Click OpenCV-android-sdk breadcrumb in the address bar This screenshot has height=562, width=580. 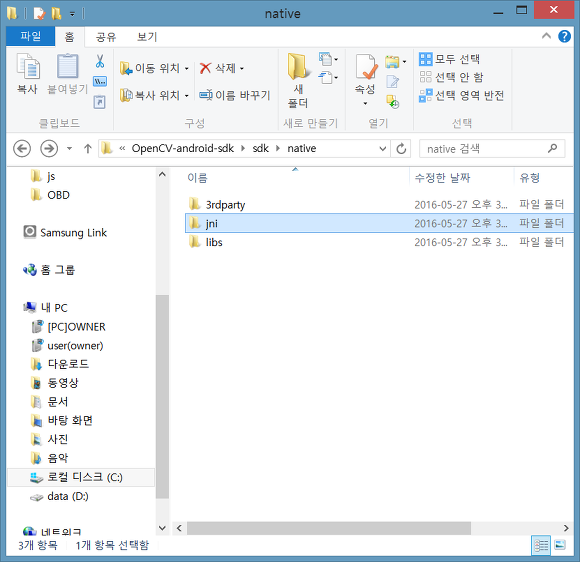[x=183, y=149]
